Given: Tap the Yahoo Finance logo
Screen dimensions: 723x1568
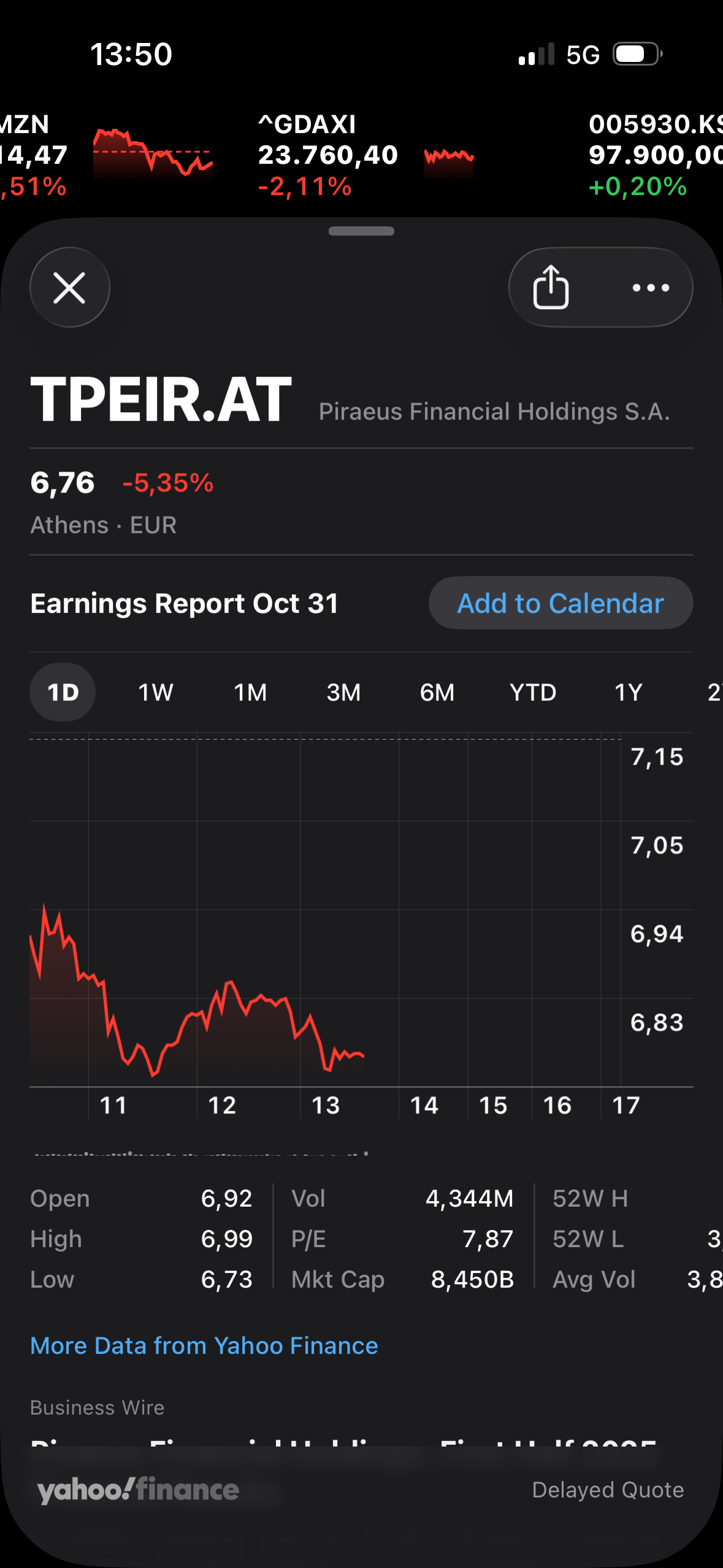Looking at the screenshot, I should (x=138, y=1489).
